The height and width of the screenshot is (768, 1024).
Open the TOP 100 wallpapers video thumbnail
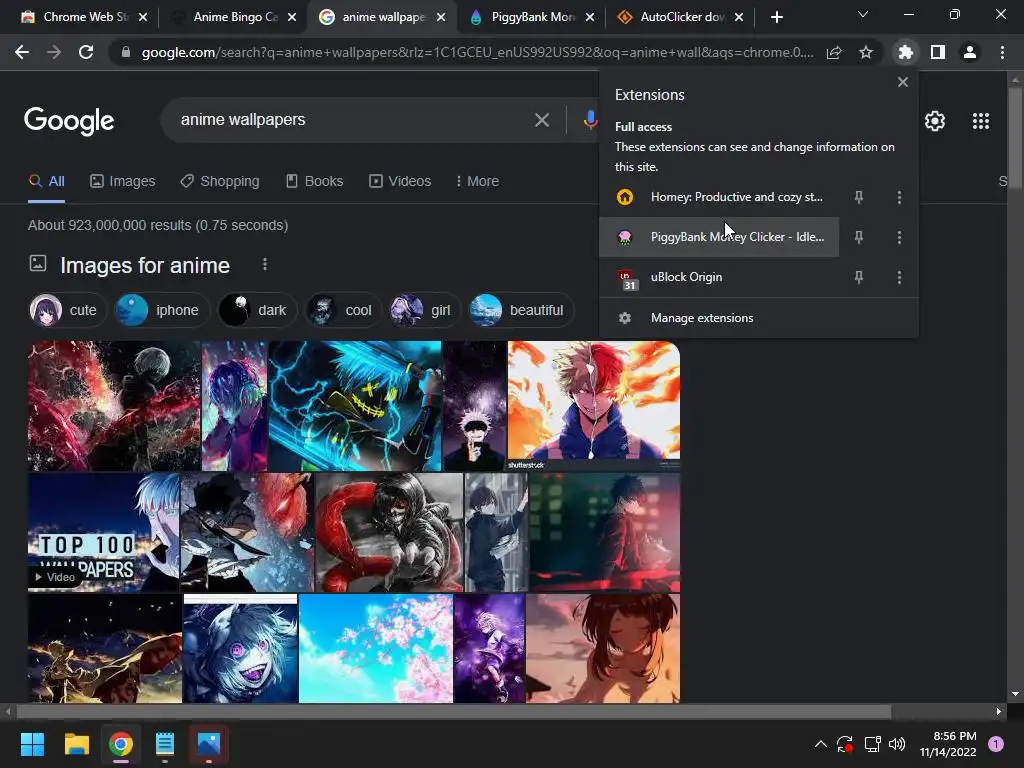point(103,532)
